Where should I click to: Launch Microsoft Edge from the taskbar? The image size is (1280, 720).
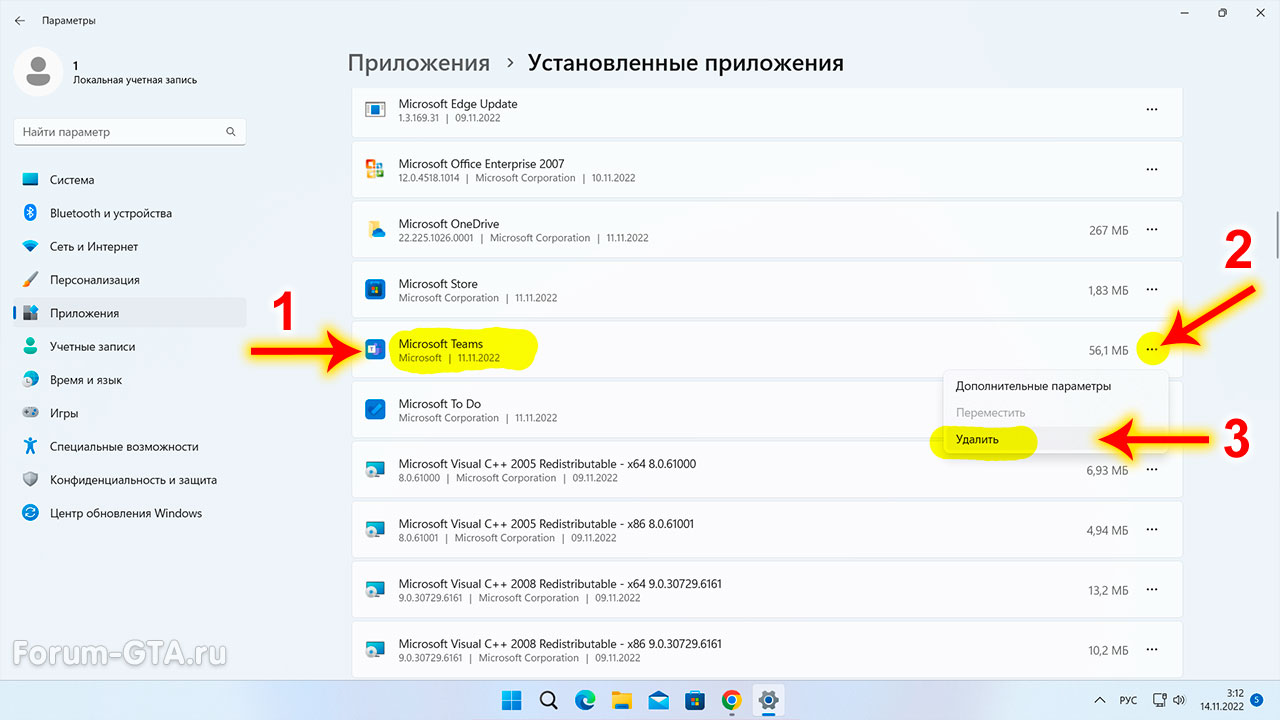tap(585, 699)
